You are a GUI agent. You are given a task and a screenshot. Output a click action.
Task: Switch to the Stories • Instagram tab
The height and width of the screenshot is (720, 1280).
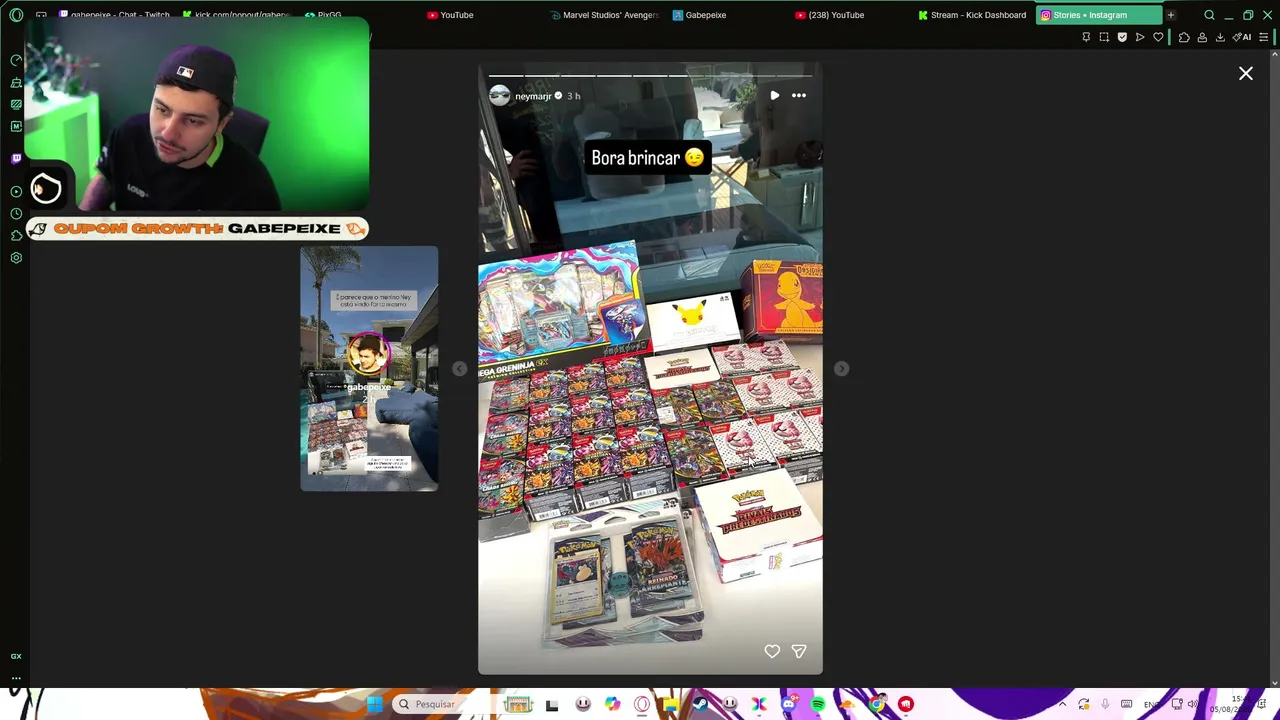(x=1097, y=15)
